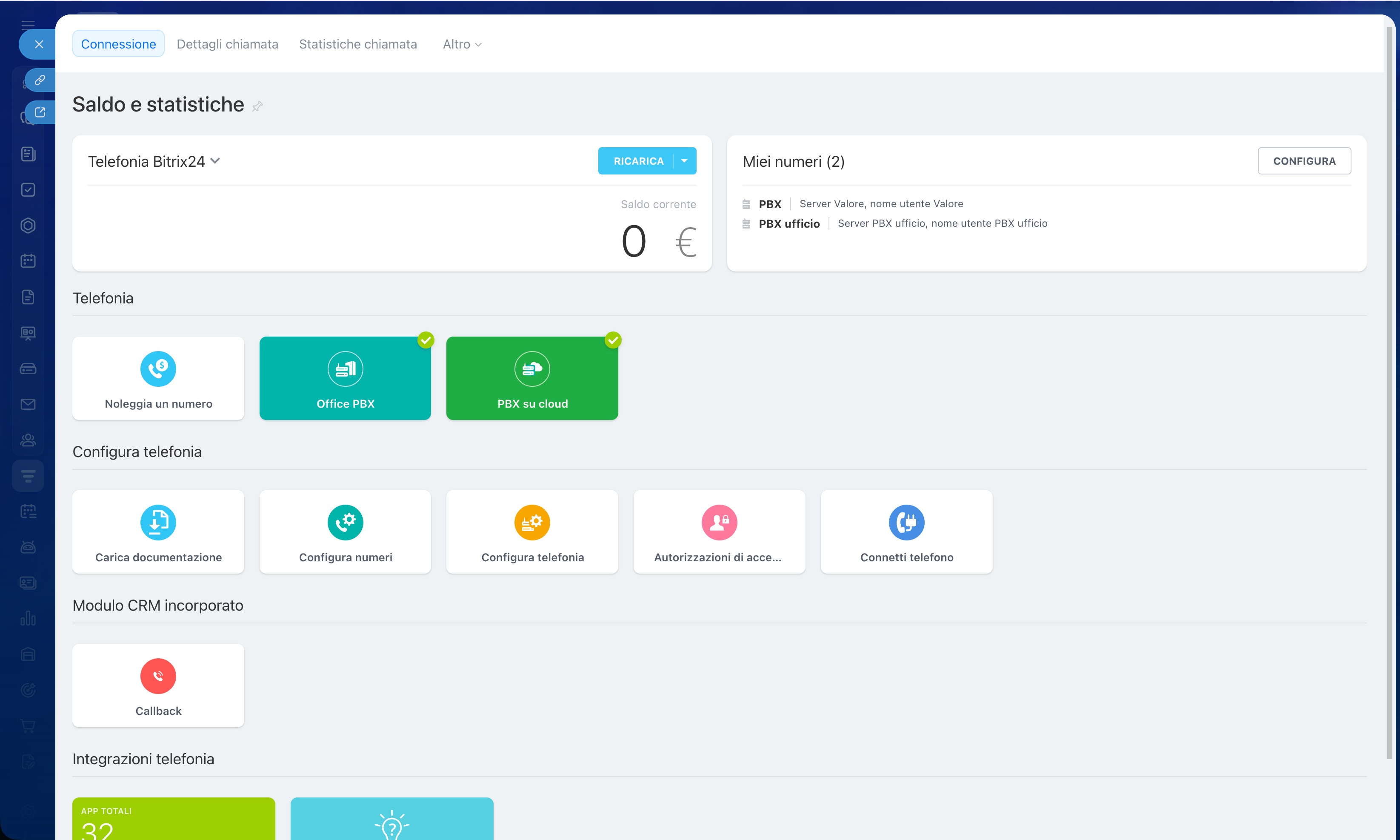Open the PBX ufficio number entry
The image size is (1400, 840).
click(789, 223)
